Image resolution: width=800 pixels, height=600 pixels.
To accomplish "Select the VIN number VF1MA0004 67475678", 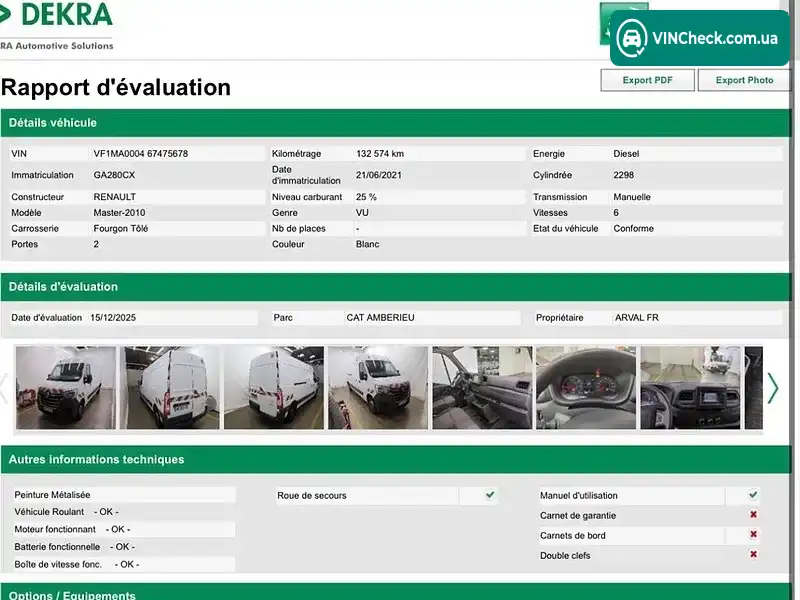I will click(x=141, y=154).
